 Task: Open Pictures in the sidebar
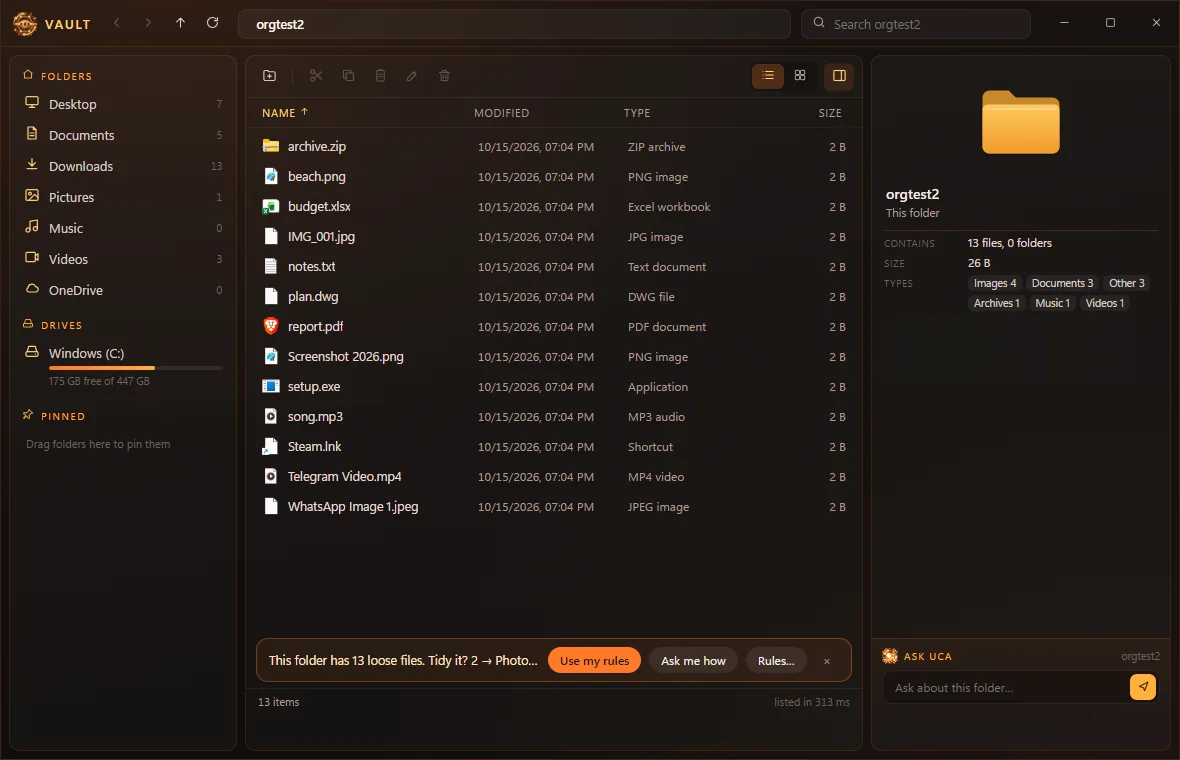(123, 196)
